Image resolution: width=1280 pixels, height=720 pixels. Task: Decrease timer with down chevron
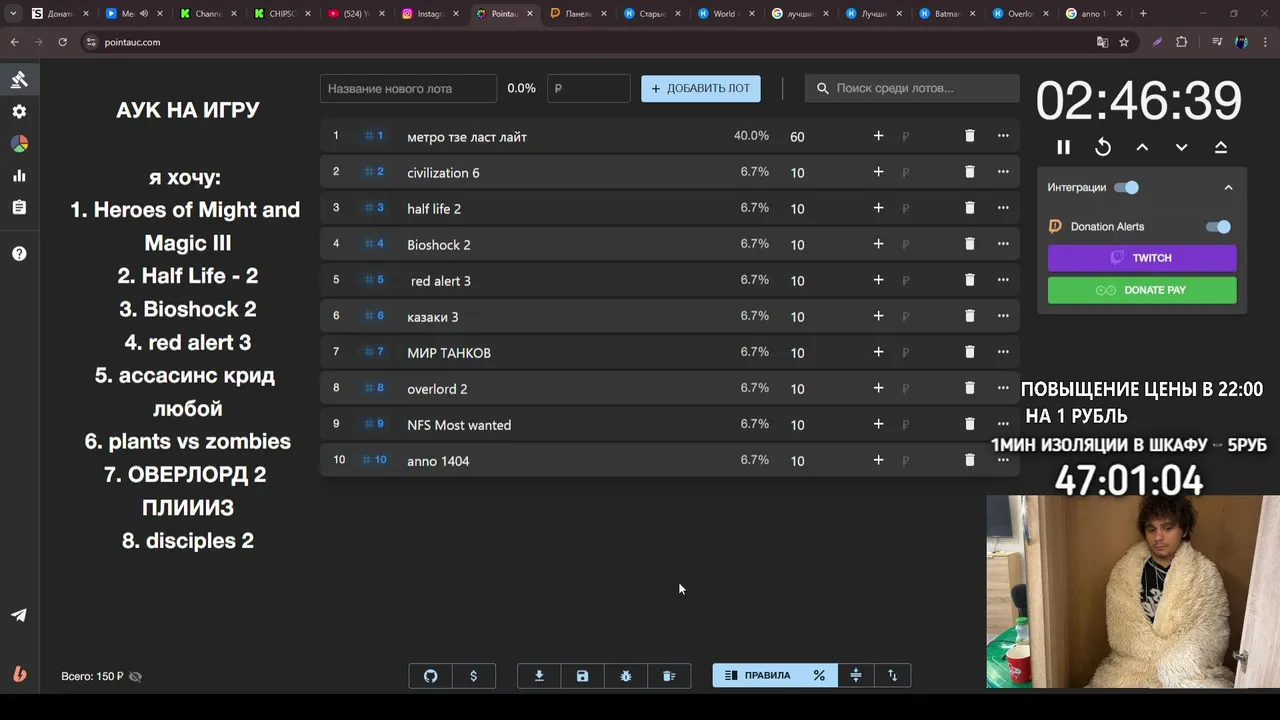click(1181, 147)
